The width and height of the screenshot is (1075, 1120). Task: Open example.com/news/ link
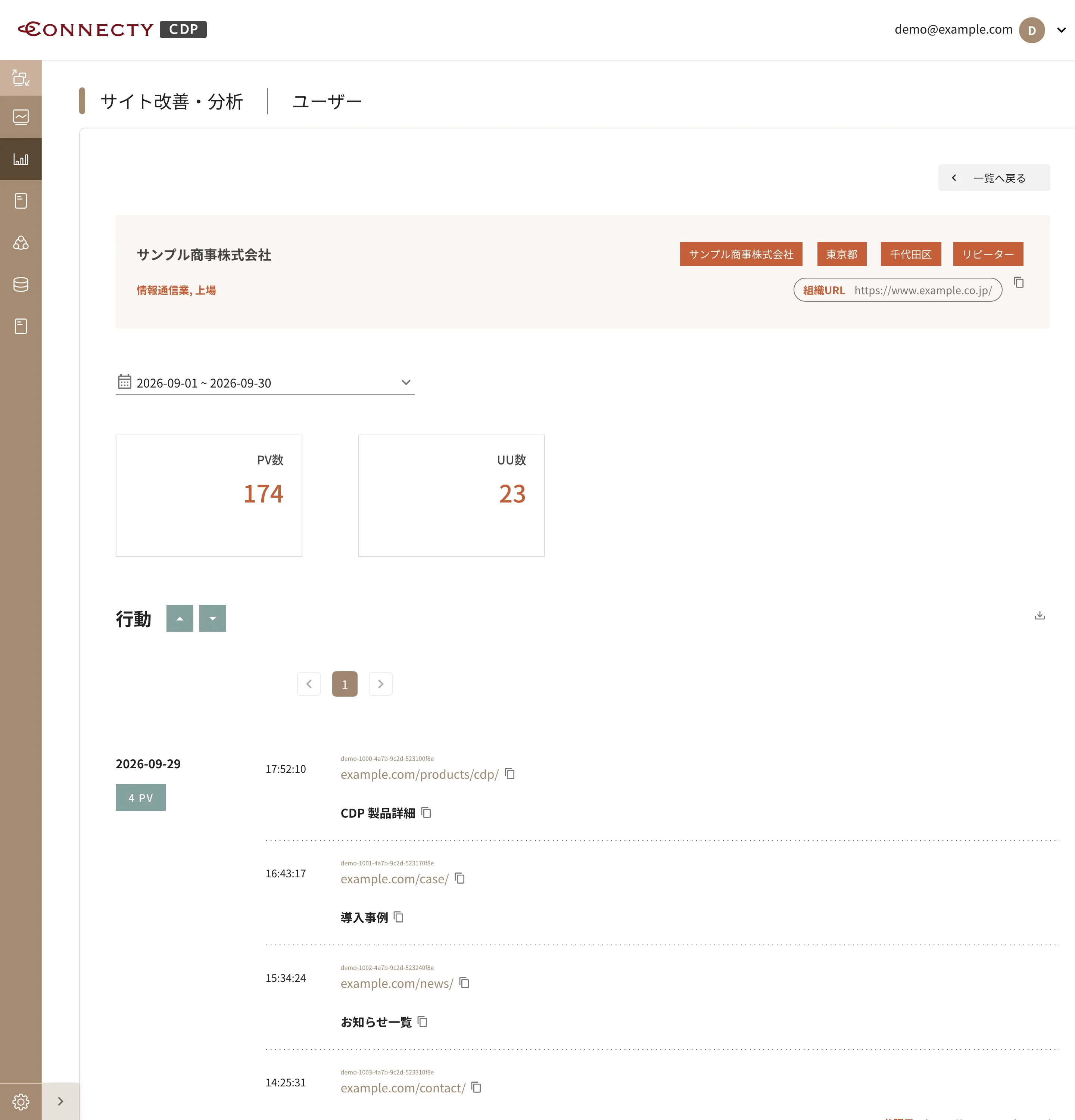397,983
